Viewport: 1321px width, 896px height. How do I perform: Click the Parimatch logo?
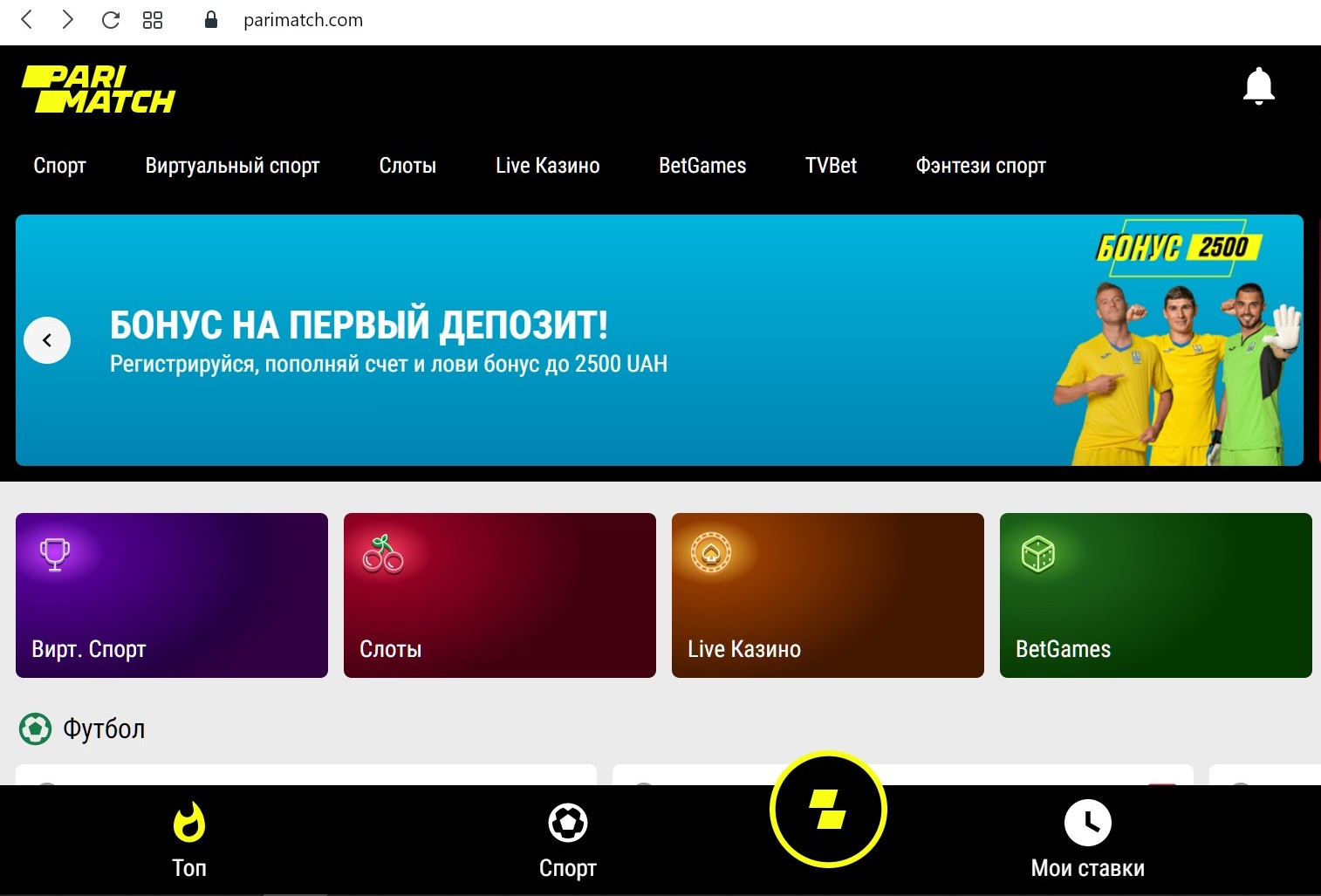(x=99, y=89)
